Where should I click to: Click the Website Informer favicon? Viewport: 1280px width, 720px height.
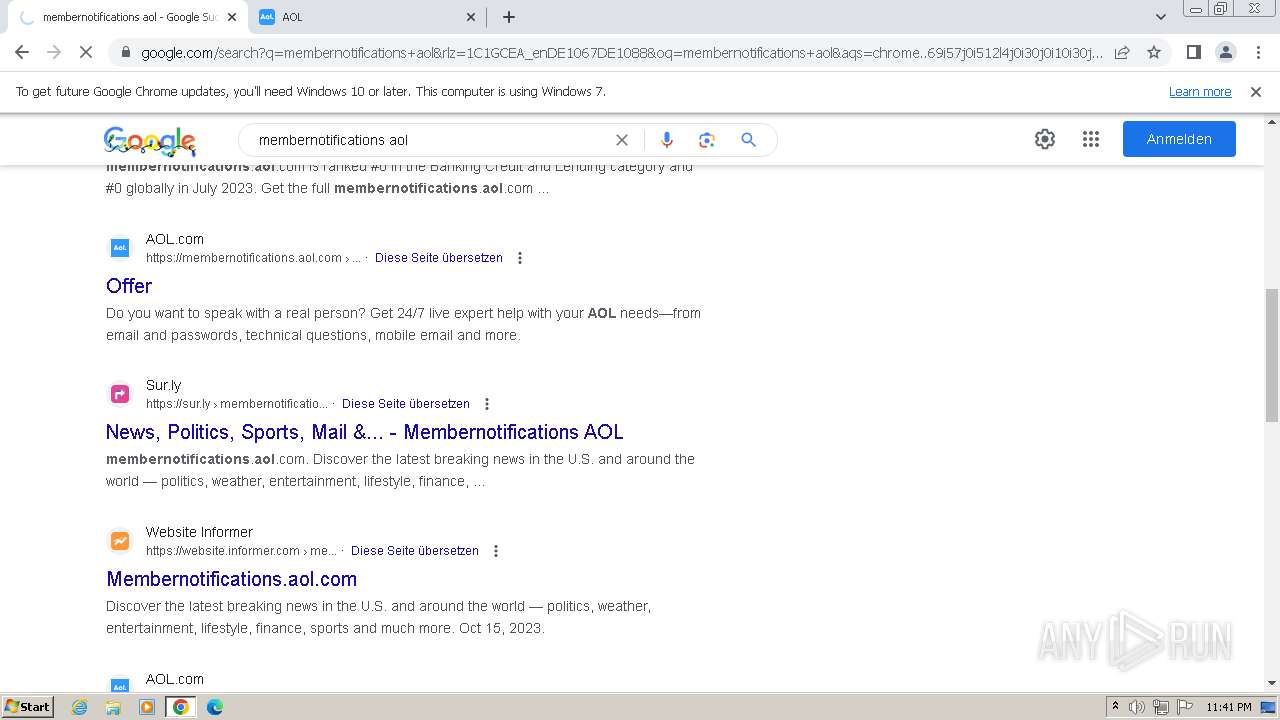pyautogui.click(x=120, y=541)
